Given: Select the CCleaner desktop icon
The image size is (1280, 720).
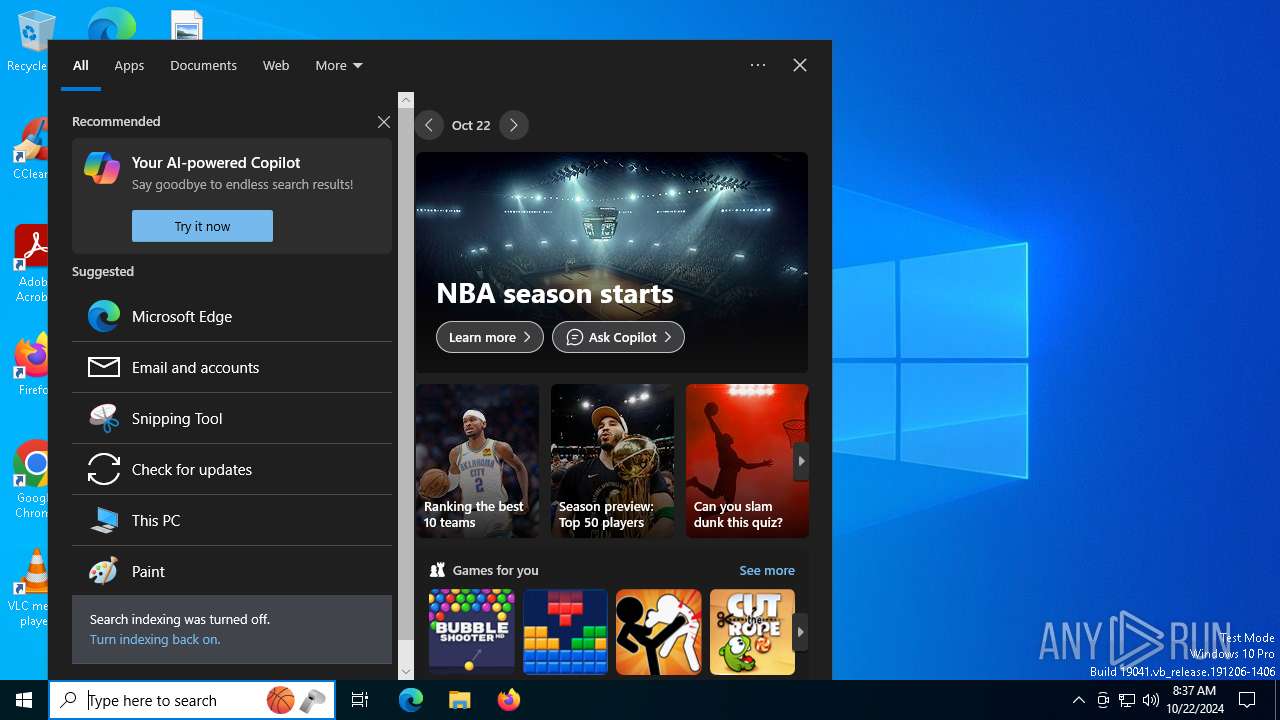Looking at the screenshot, I should pyautogui.click(x=30, y=148).
